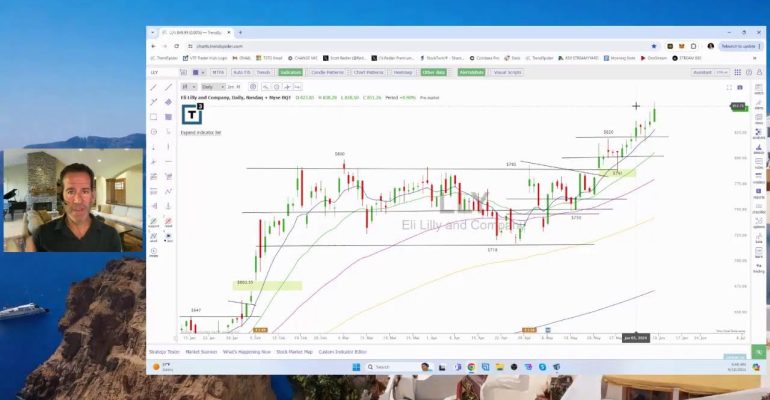Toggle the Indicators button
Viewport: 770px width, 400px height.
(291, 72)
